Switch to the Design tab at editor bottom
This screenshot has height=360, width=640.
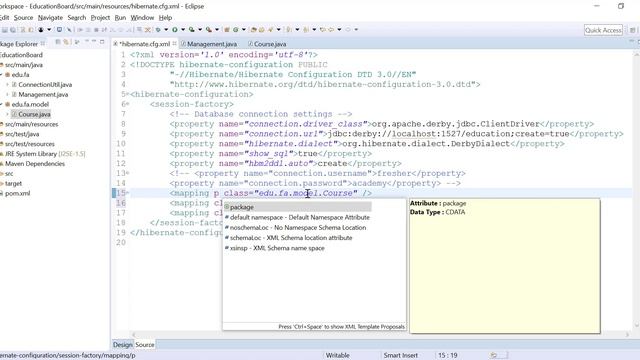[122, 345]
